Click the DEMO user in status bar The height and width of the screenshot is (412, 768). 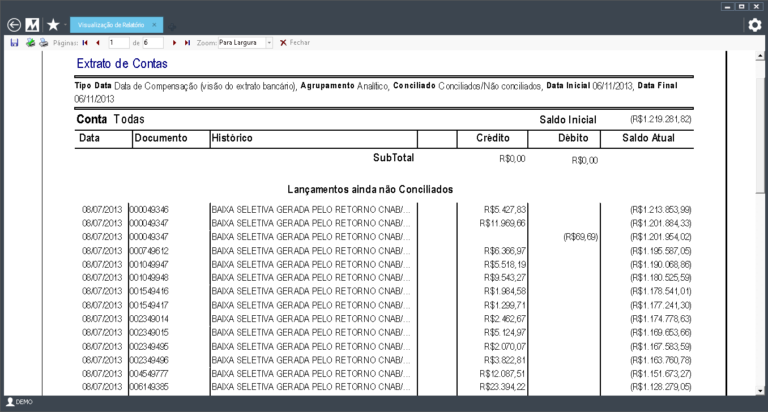(20, 401)
